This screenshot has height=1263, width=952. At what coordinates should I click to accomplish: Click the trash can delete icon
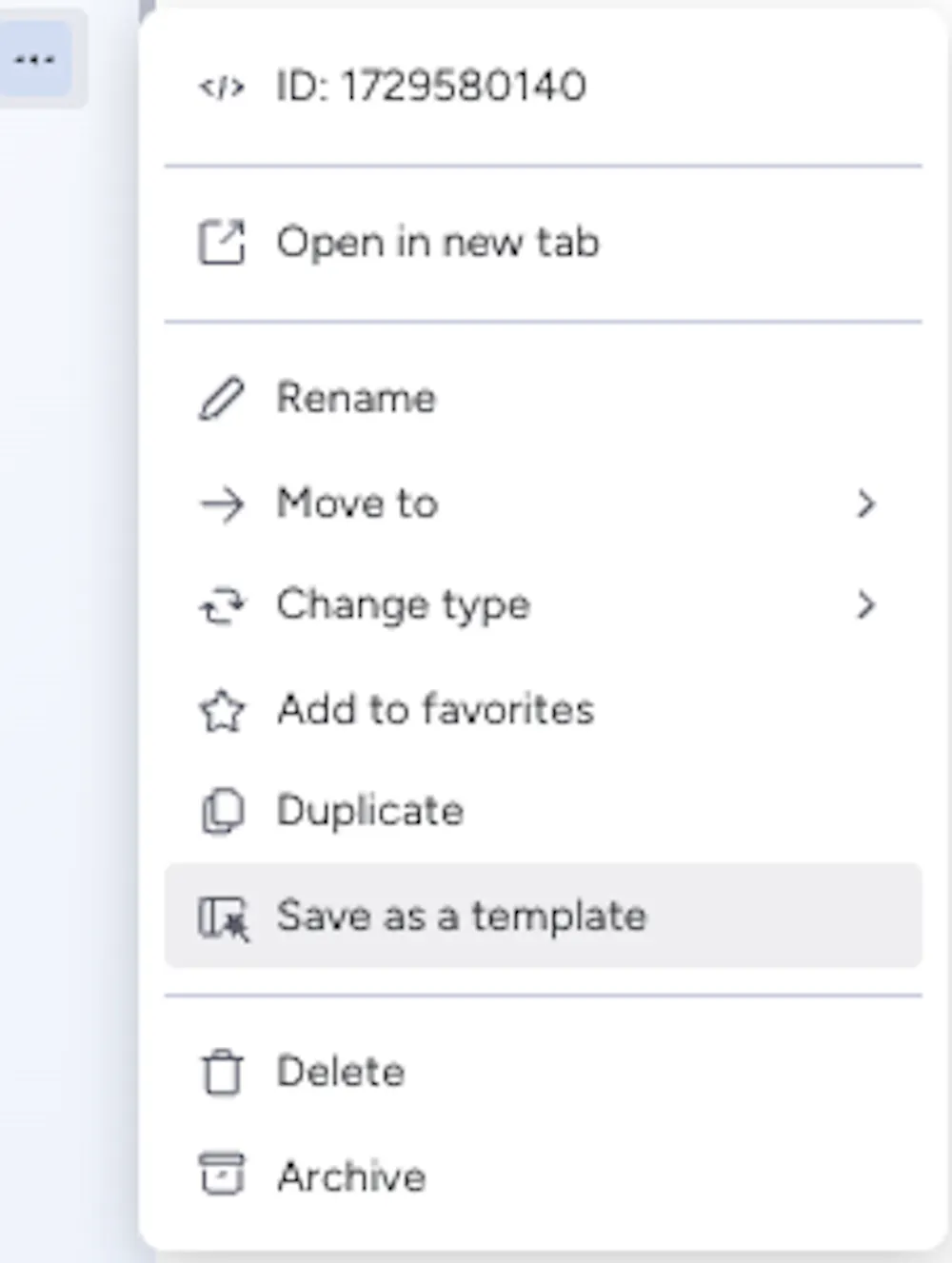tap(222, 1073)
